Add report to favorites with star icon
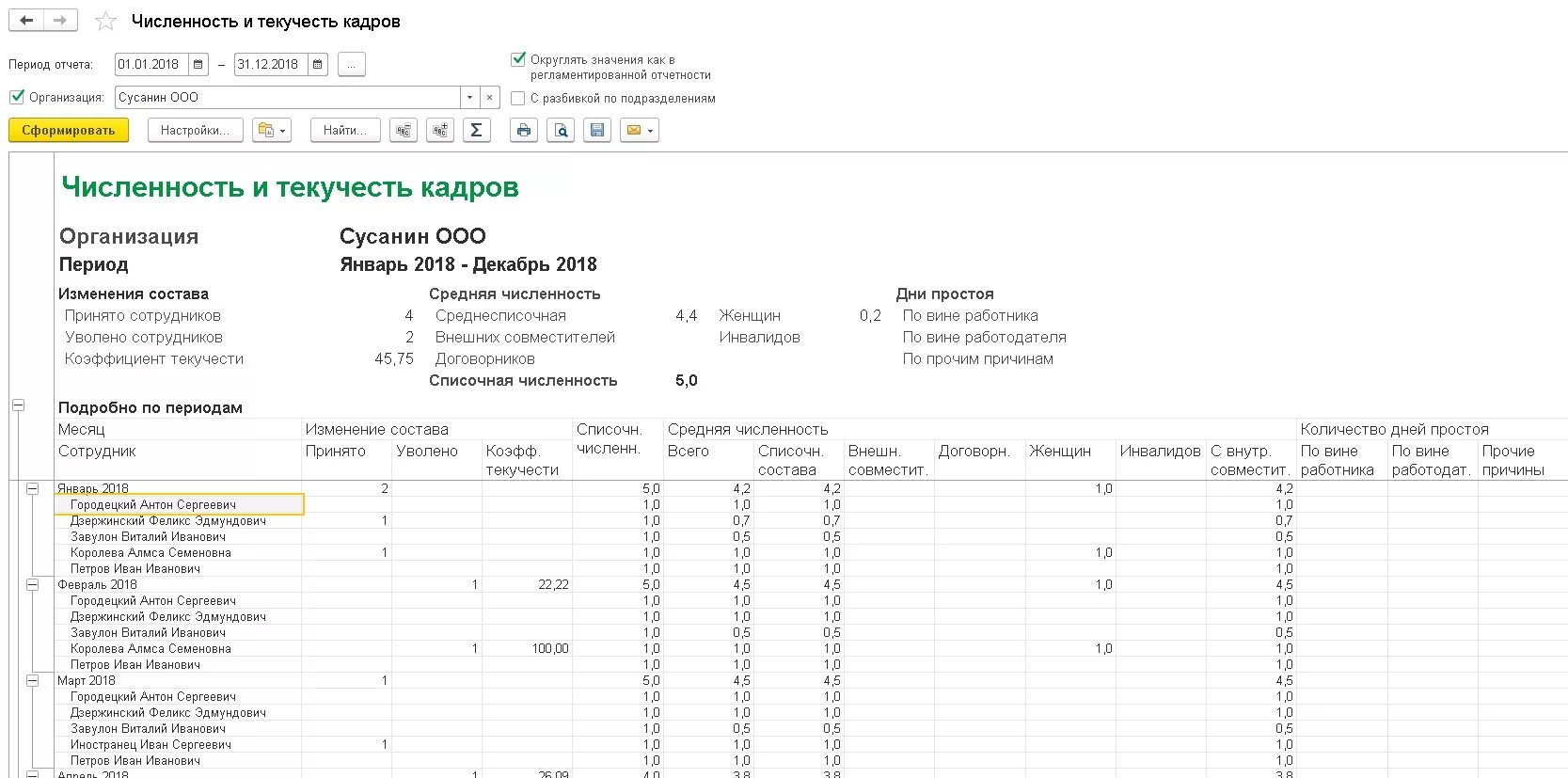The width and height of the screenshot is (1568, 778). (x=105, y=21)
